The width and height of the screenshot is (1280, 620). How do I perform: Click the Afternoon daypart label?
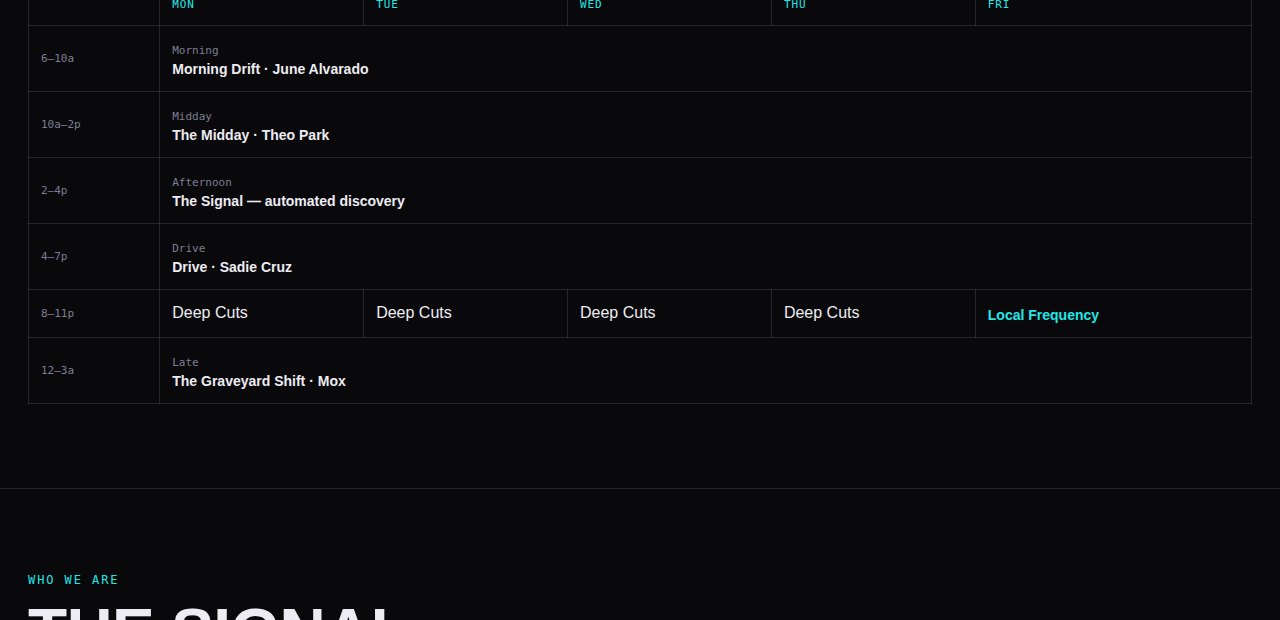click(202, 182)
